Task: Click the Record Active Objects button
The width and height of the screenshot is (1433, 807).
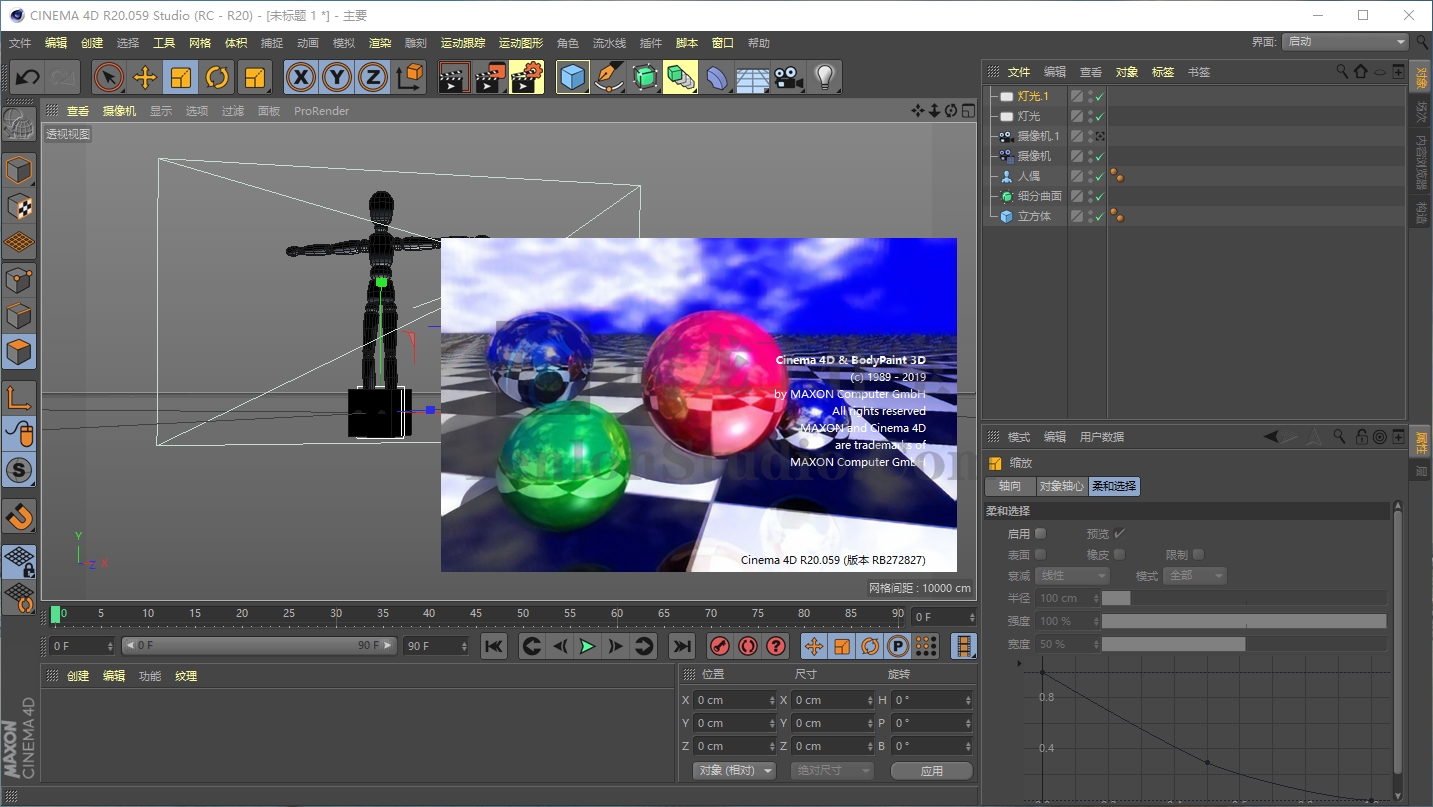Action: tap(720, 646)
